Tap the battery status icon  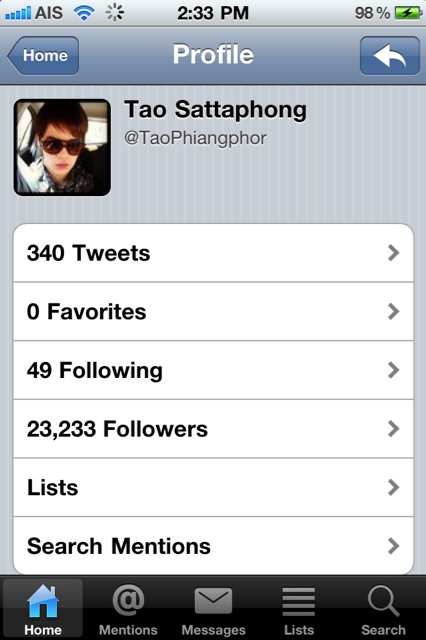tap(408, 13)
